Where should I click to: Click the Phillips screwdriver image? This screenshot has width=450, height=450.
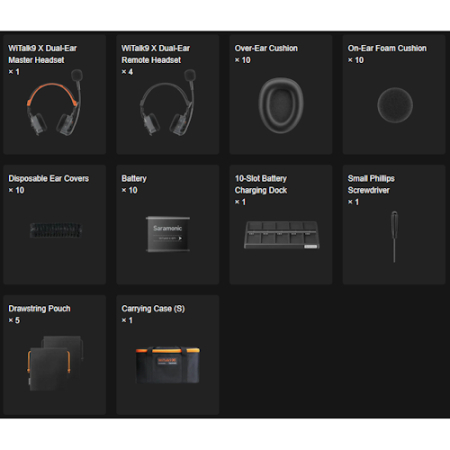pos(394,236)
